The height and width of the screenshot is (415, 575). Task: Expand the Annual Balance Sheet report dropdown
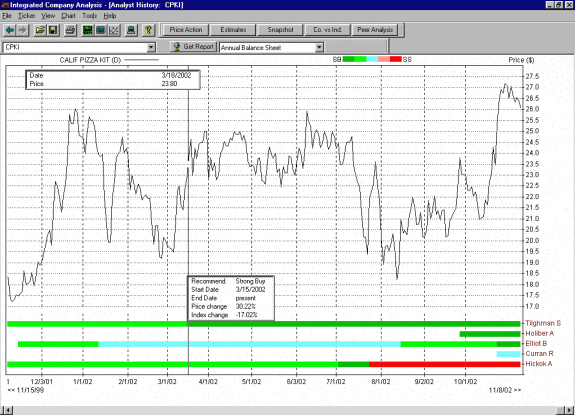pos(319,47)
